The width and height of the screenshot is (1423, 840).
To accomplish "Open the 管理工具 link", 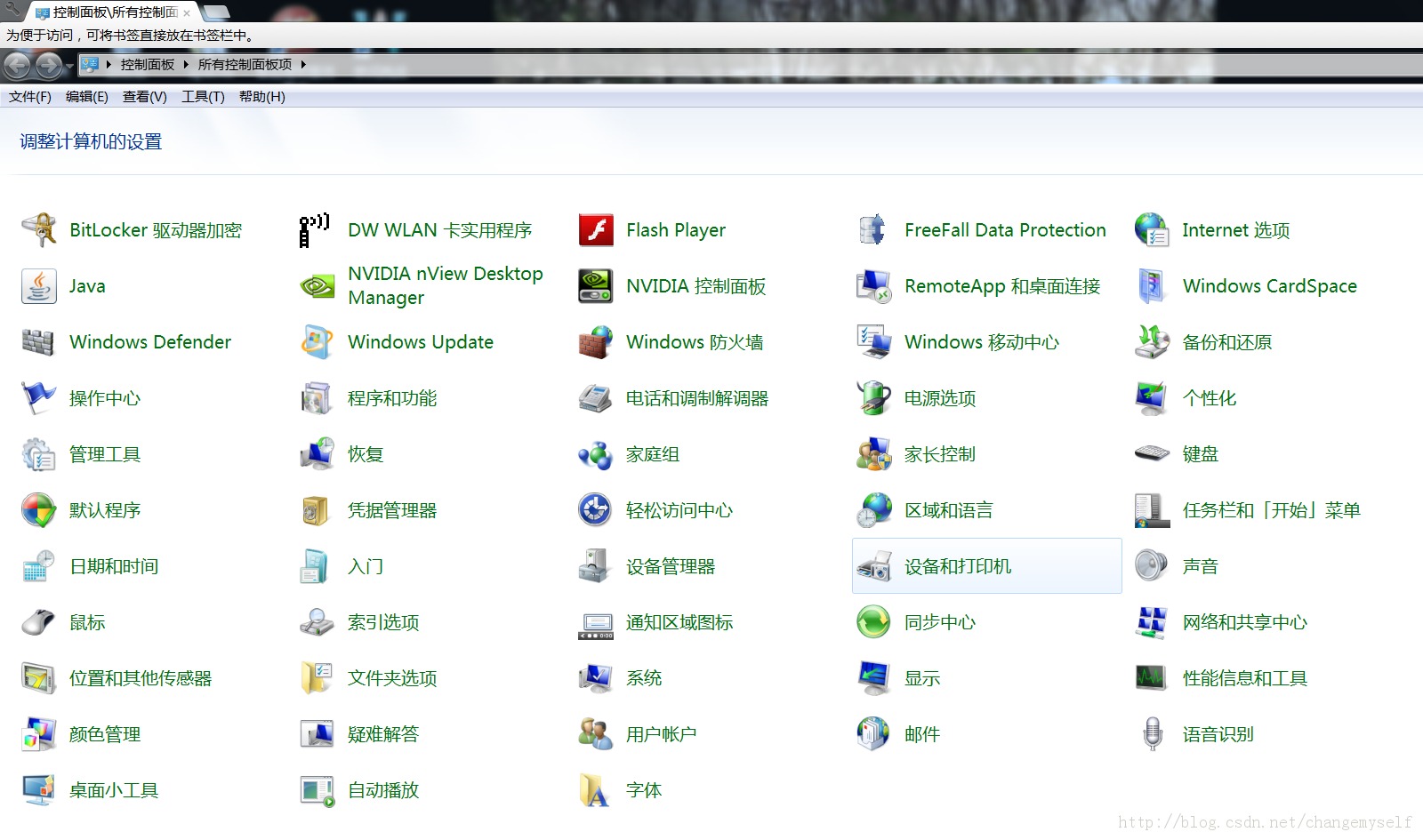I will [x=105, y=454].
